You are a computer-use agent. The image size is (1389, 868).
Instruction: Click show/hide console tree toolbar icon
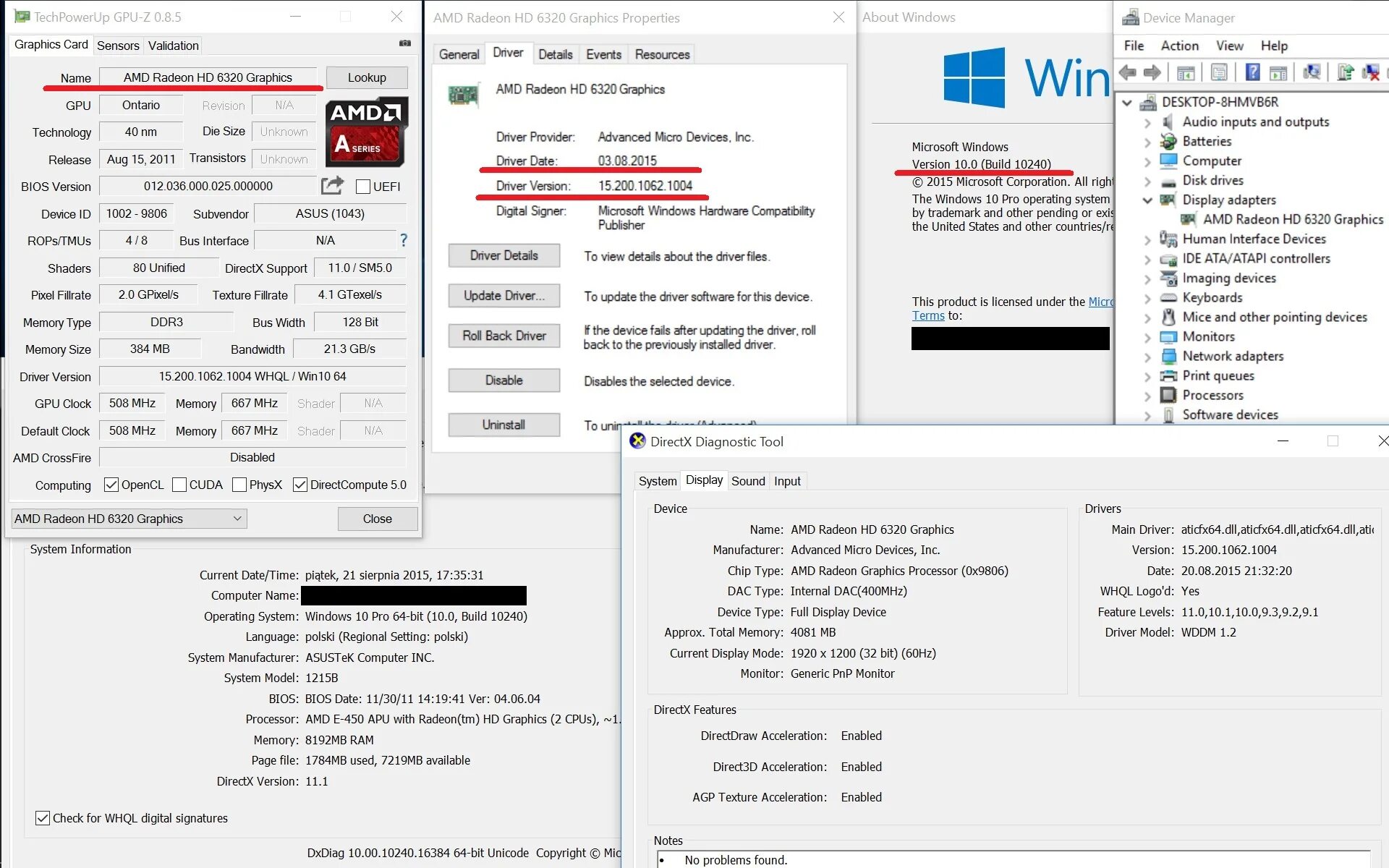[x=1186, y=72]
